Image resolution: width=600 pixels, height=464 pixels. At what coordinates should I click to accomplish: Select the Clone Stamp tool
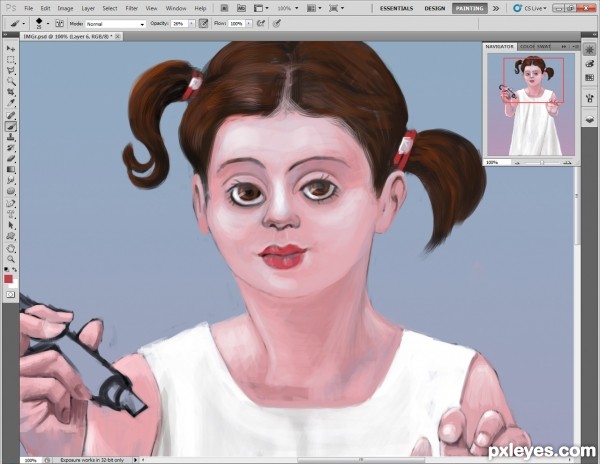[x=11, y=137]
